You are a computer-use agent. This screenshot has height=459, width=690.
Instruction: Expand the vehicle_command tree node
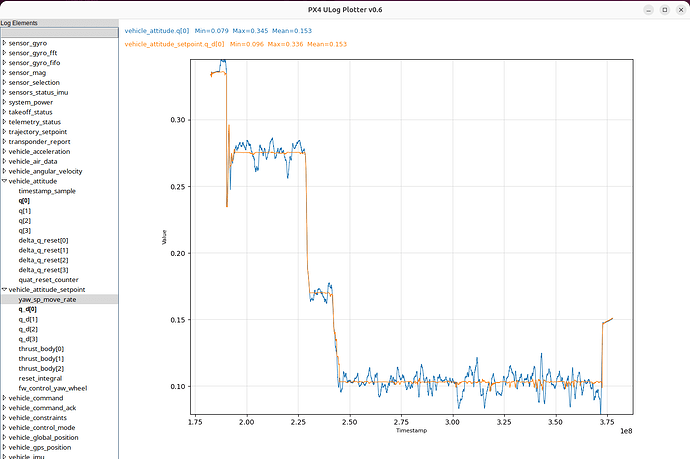(x=4, y=397)
